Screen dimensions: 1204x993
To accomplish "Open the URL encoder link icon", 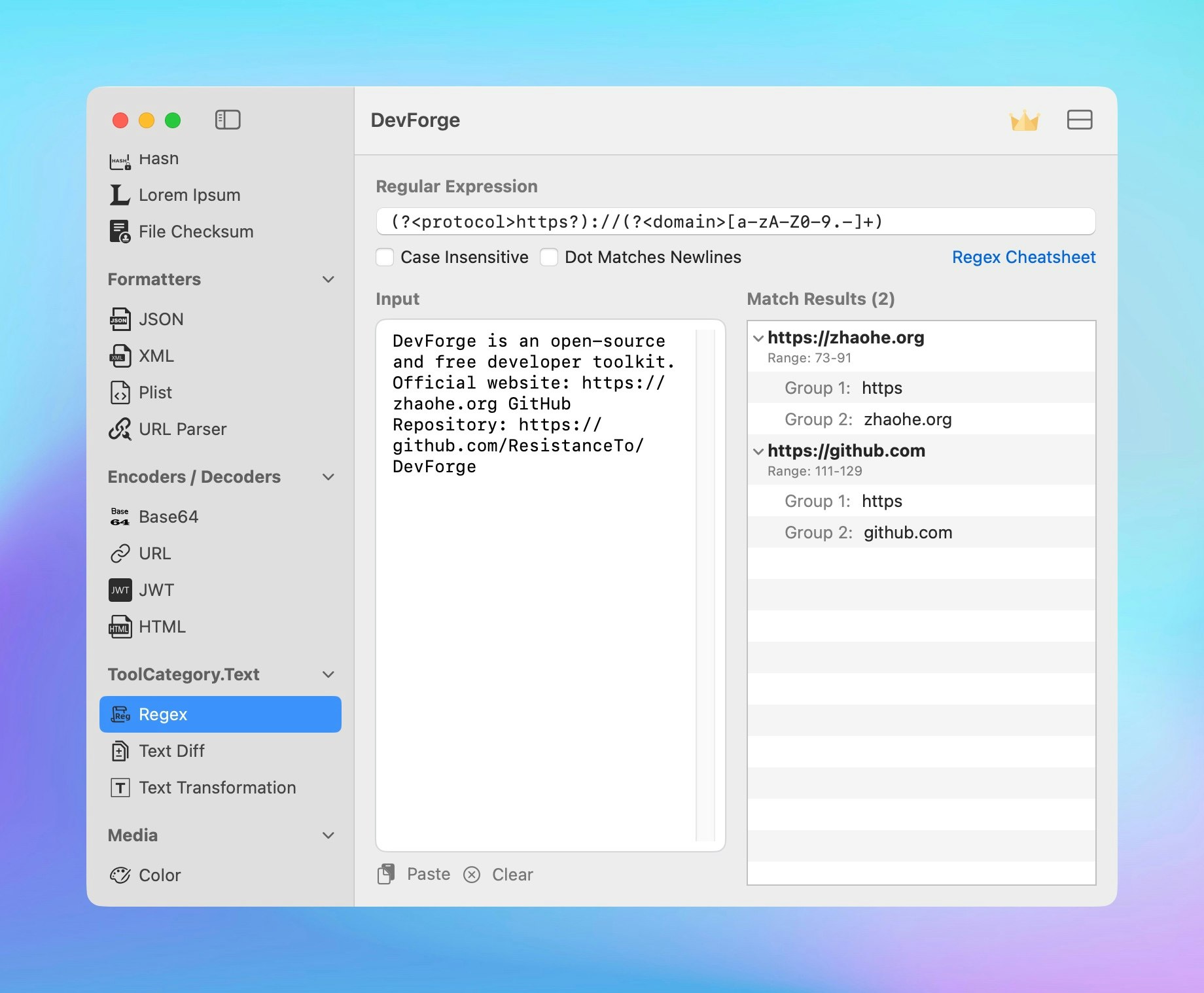I will coord(120,553).
